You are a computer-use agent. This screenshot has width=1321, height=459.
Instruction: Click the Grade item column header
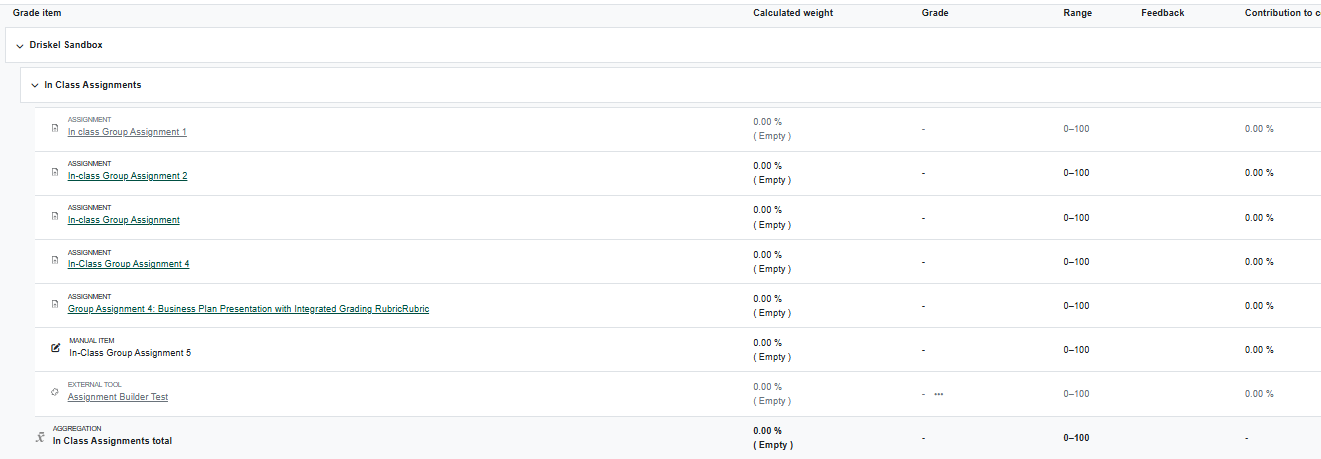click(36, 13)
